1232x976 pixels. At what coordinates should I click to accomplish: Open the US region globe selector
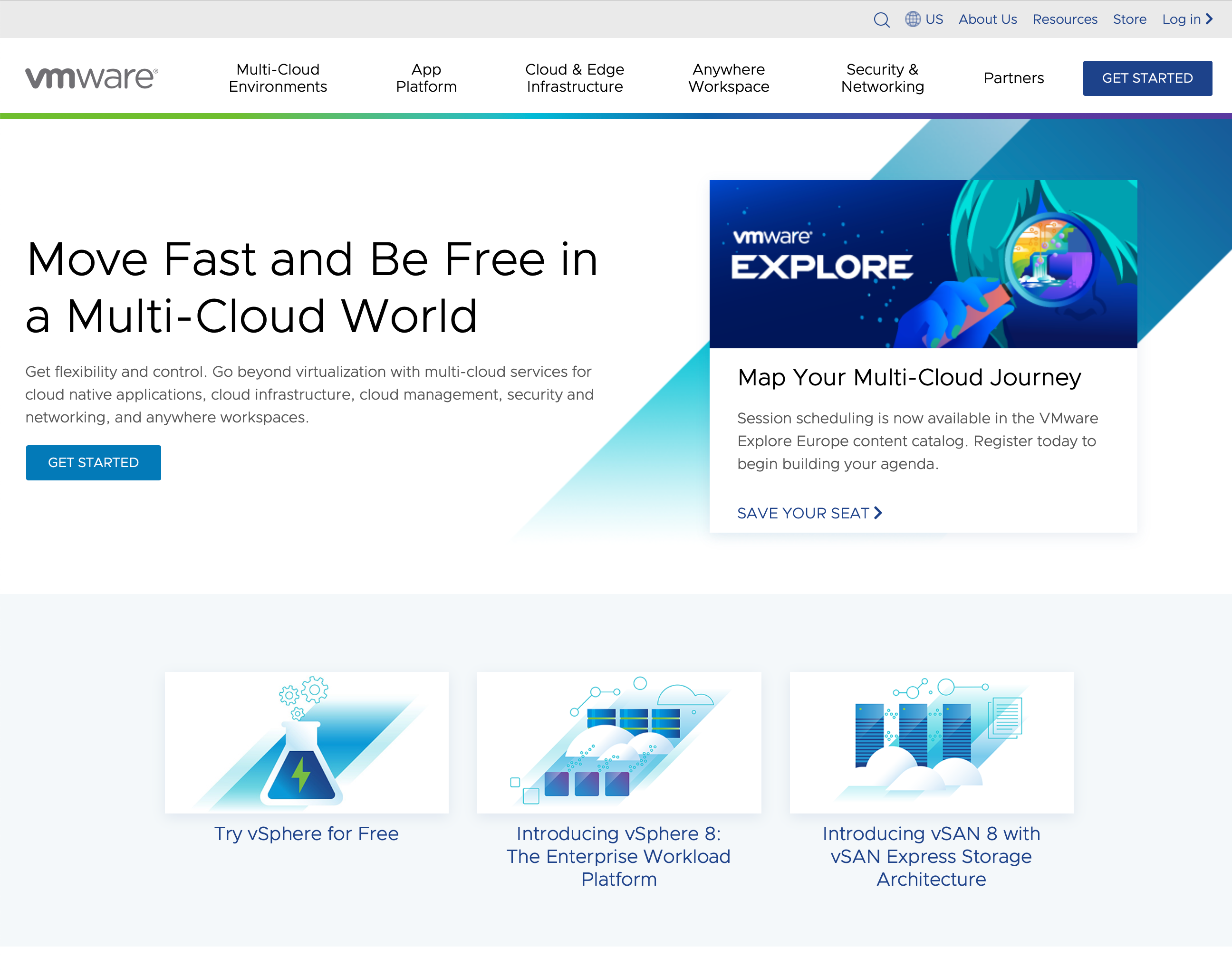(x=924, y=19)
